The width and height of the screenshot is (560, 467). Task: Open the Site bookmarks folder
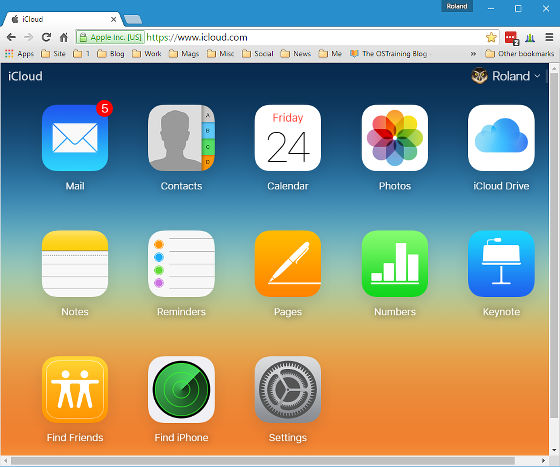coord(53,54)
